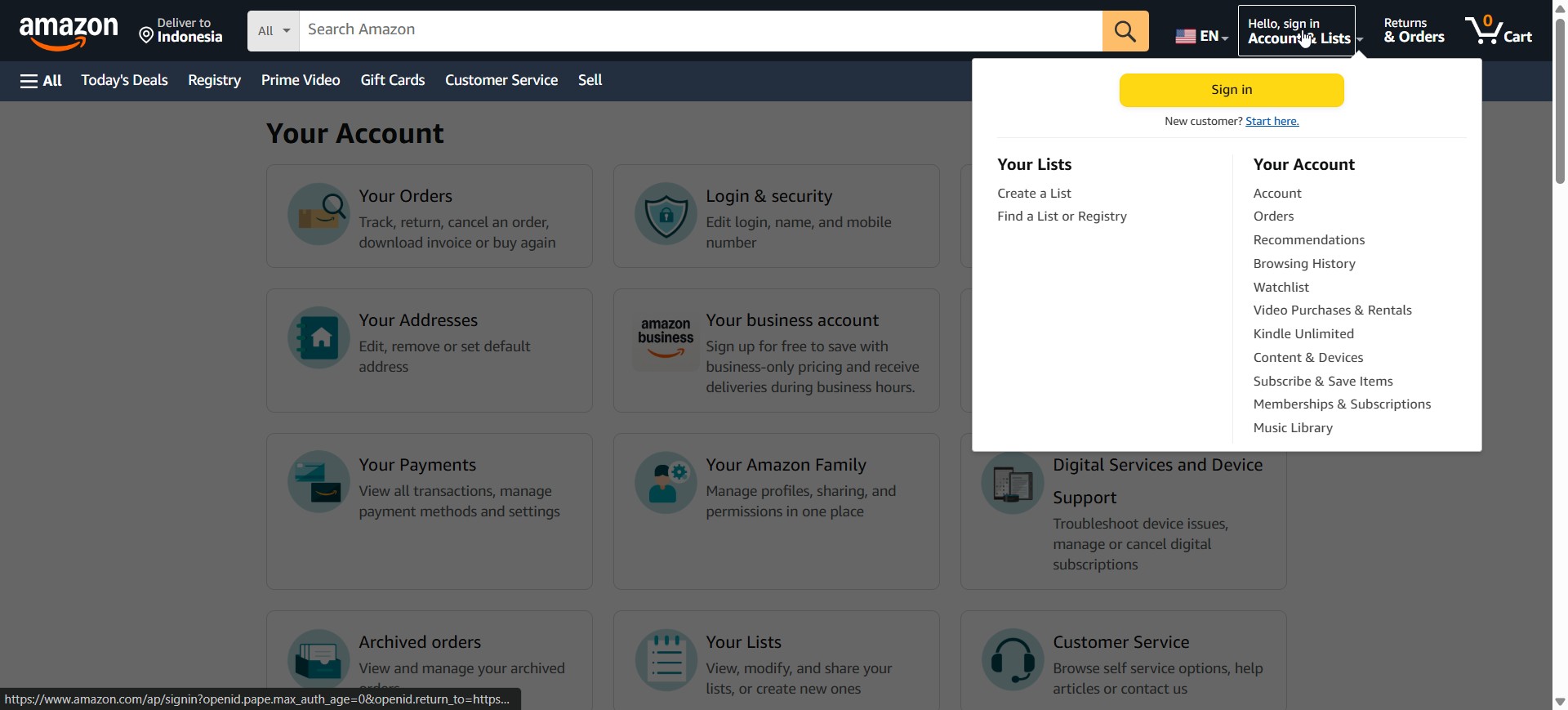
Task: Open Video Purchases & Rentals
Action: 1332,310
